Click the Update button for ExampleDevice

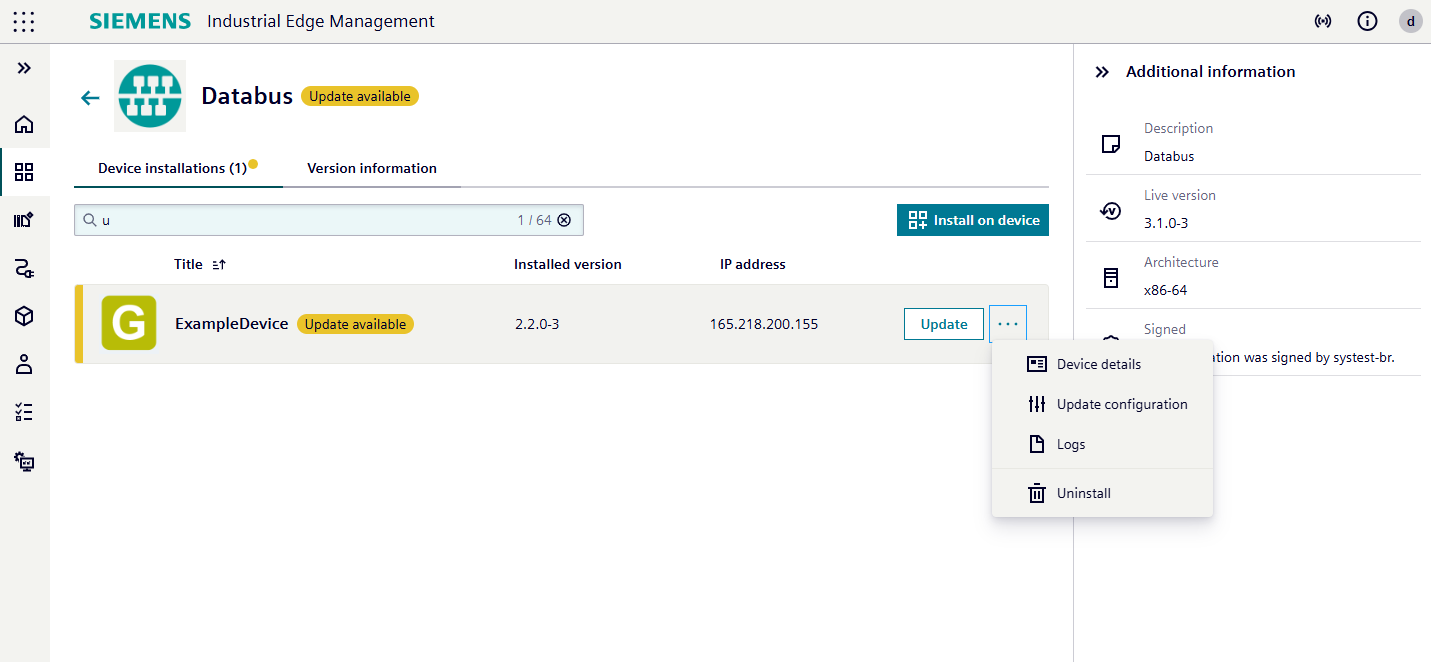tap(944, 324)
